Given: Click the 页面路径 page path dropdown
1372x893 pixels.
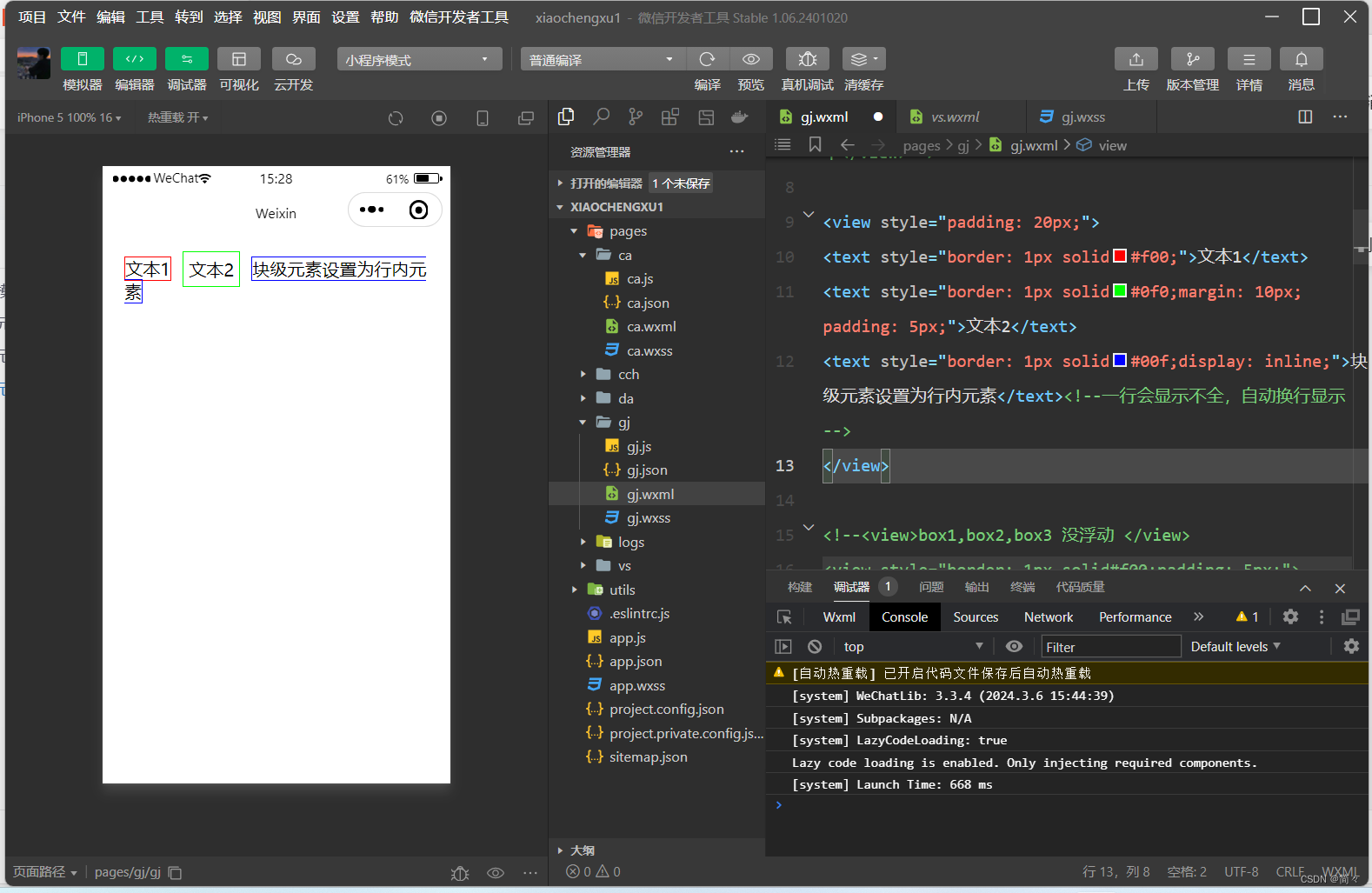Looking at the screenshot, I should (x=45, y=871).
